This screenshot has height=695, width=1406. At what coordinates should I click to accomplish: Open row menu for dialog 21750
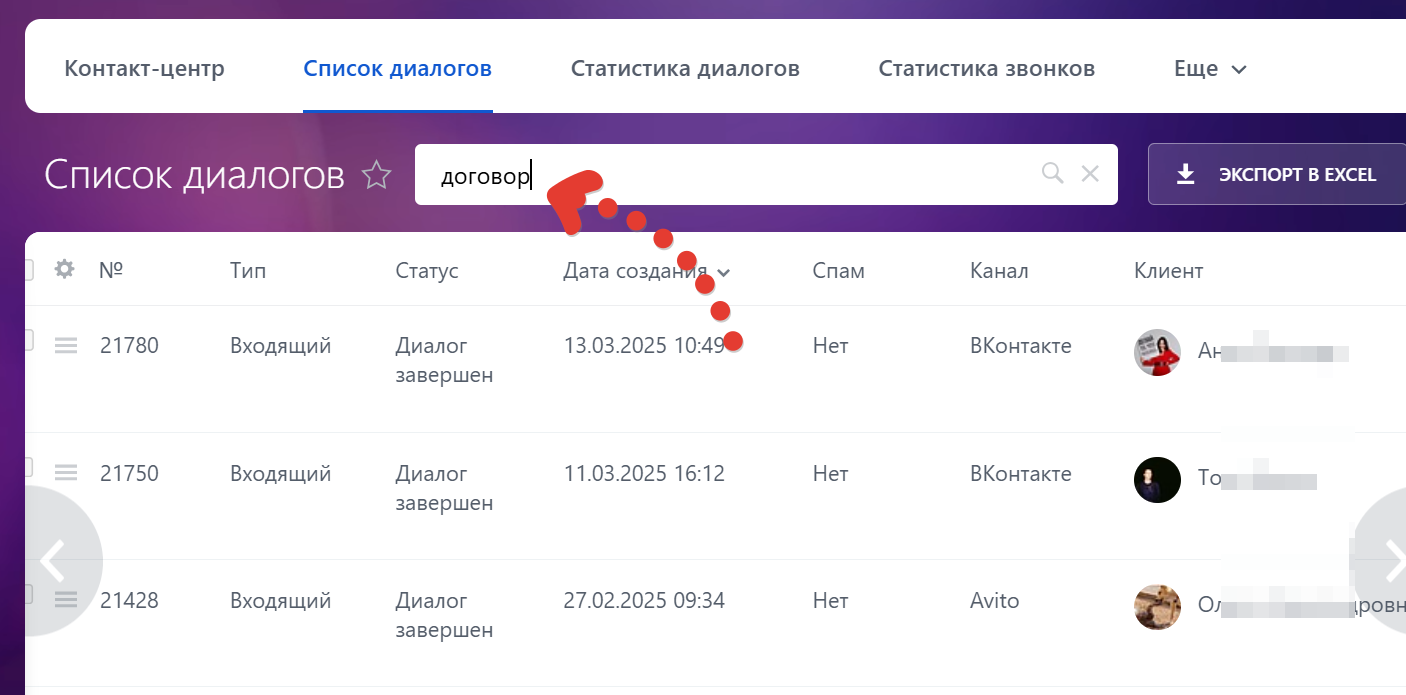click(x=66, y=473)
